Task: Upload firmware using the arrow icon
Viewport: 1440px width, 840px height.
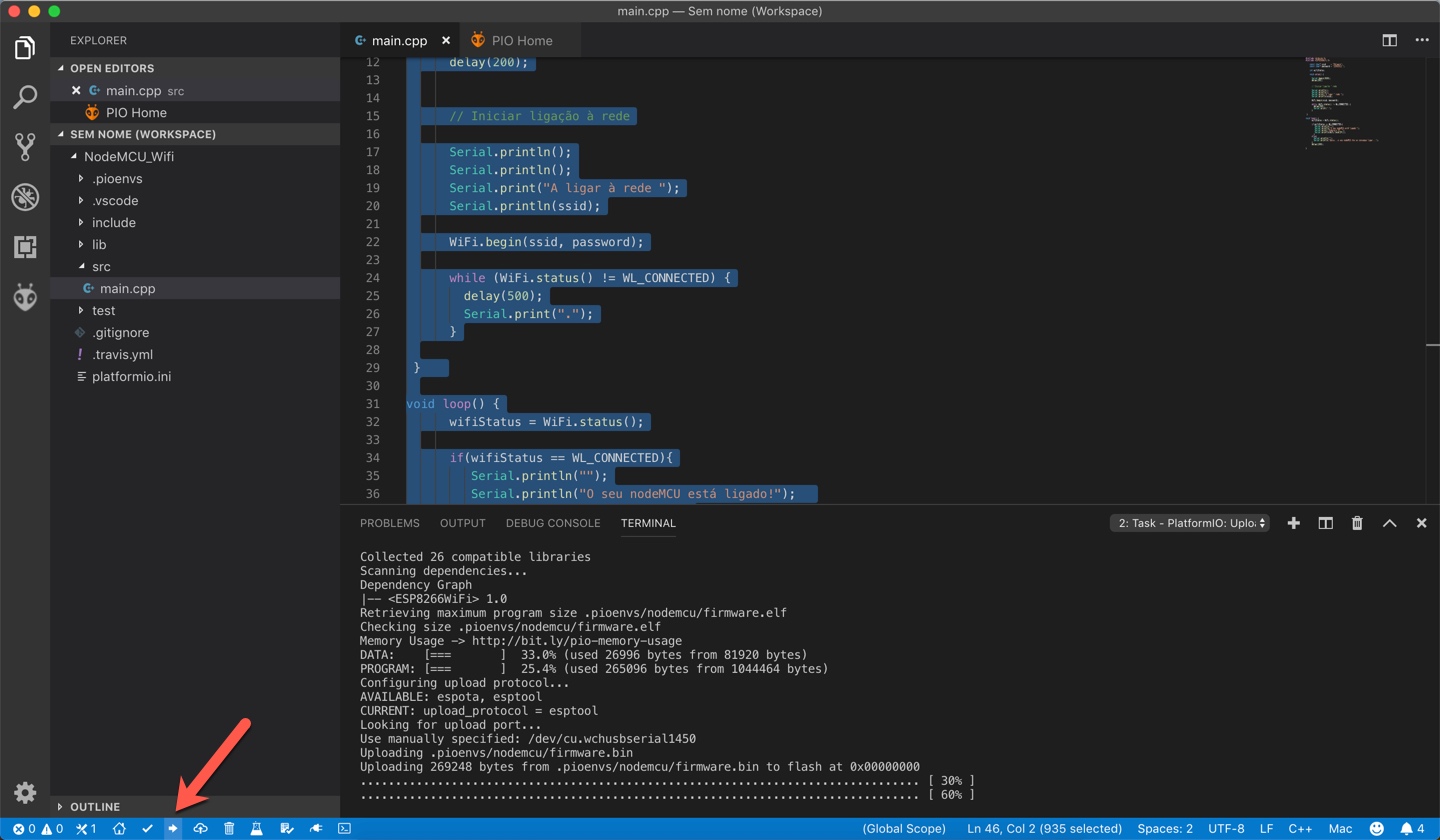Action: (172, 829)
